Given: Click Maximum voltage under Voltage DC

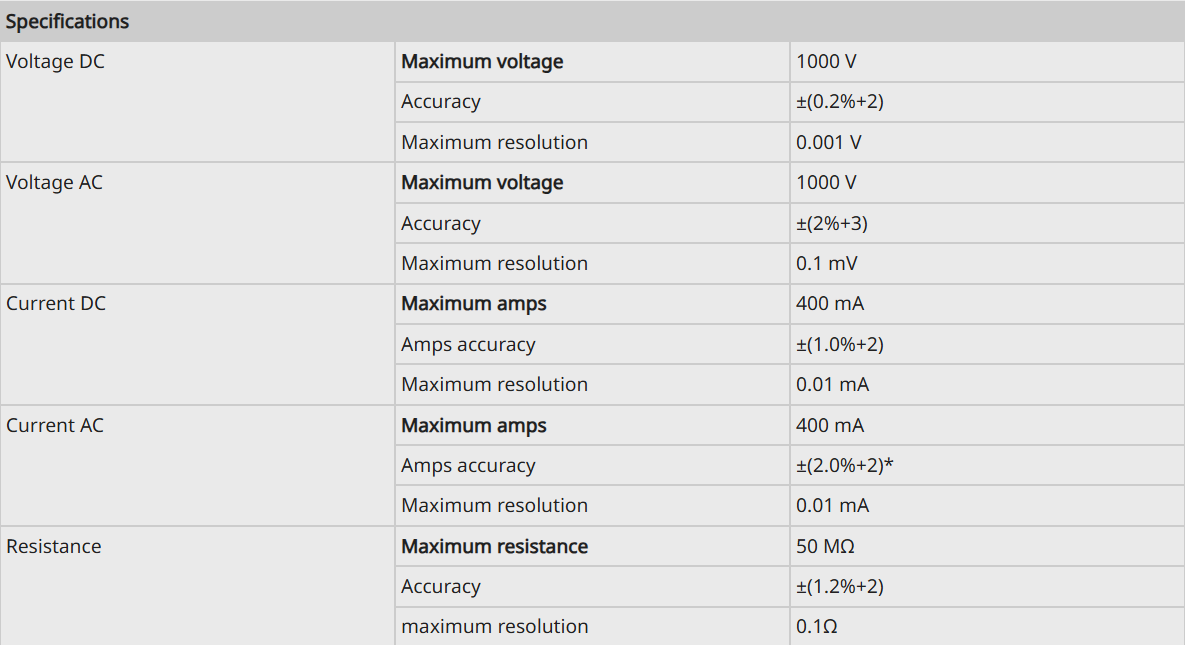Looking at the screenshot, I should pos(482,61).
